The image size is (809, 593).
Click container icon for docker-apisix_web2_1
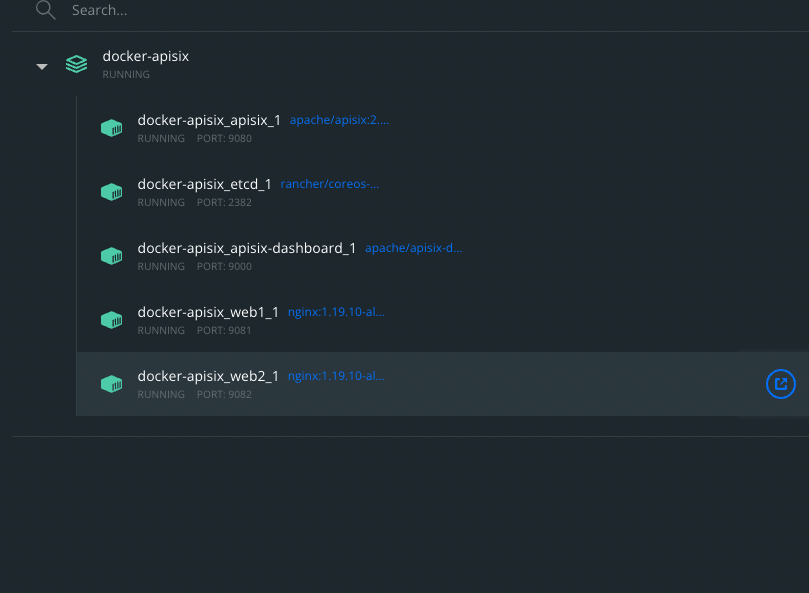[111, 384]
